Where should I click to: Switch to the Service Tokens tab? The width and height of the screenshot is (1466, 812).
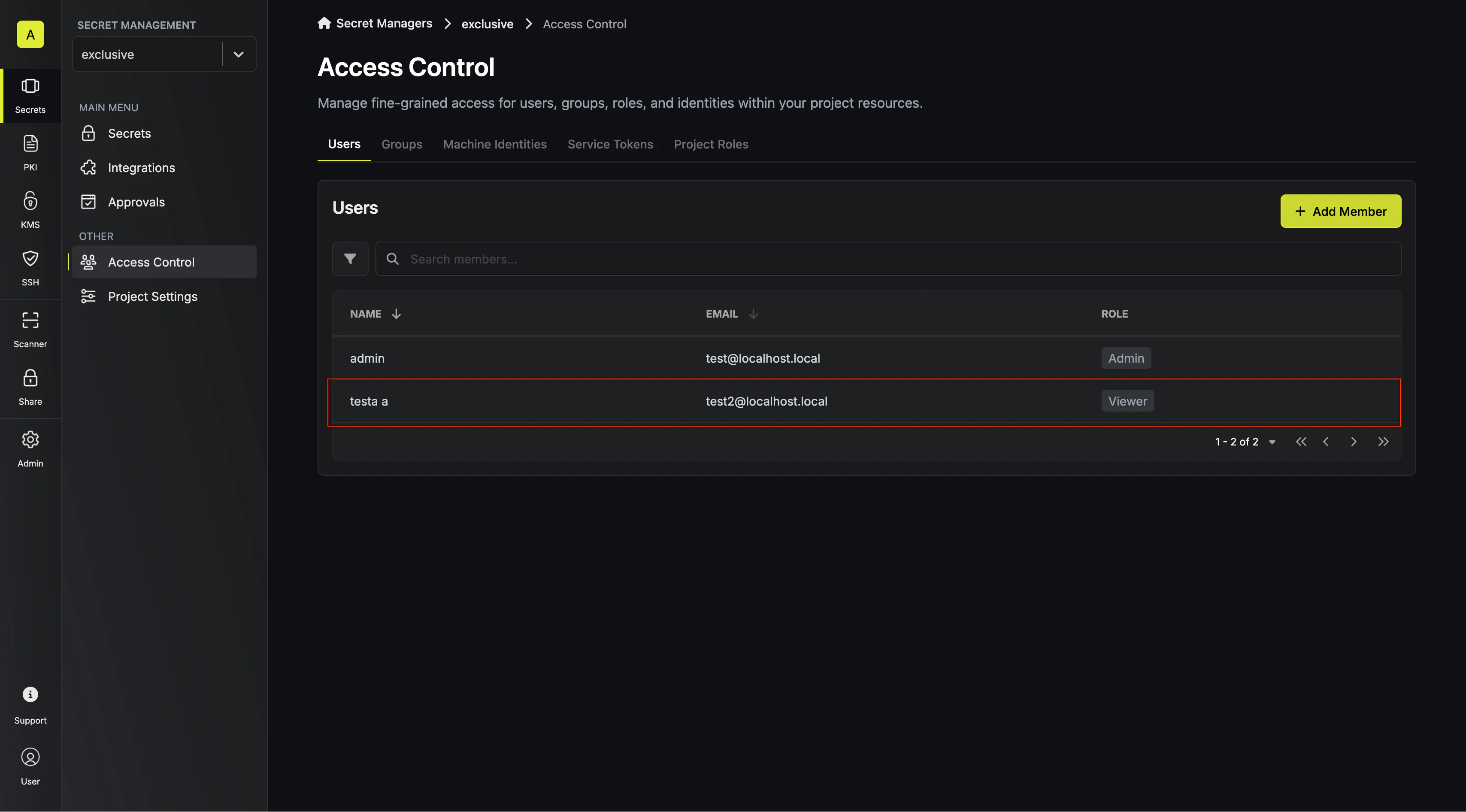tap(610, 145)
